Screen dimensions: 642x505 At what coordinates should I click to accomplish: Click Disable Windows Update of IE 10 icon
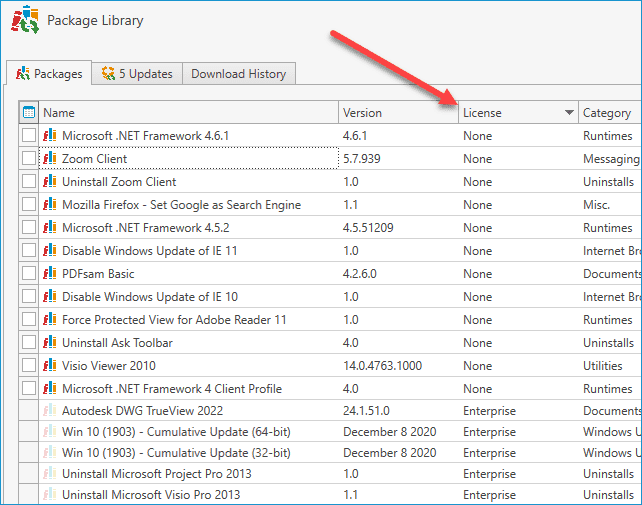click(x=50, y=296)
